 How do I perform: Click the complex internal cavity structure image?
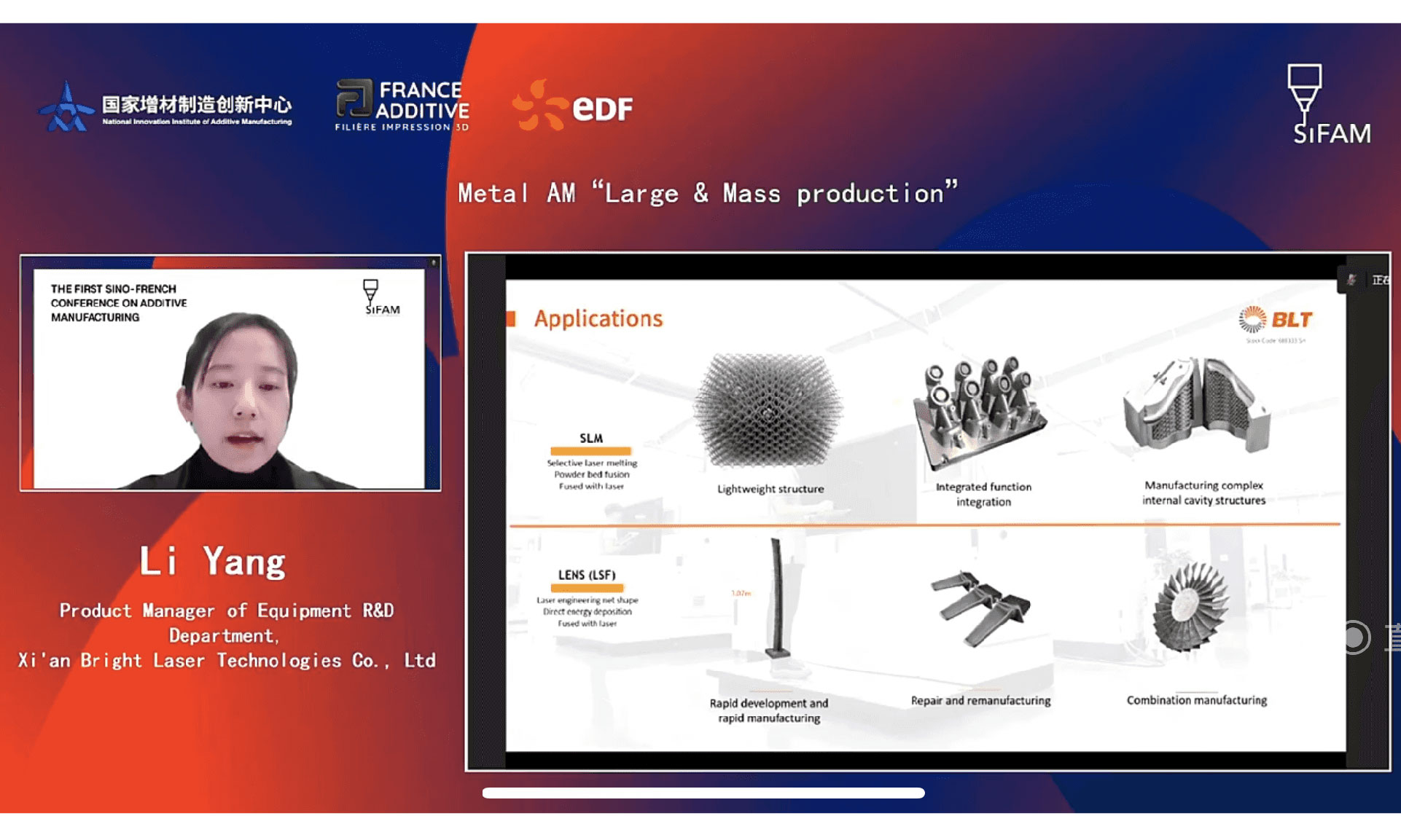(x=1197, y=406)
